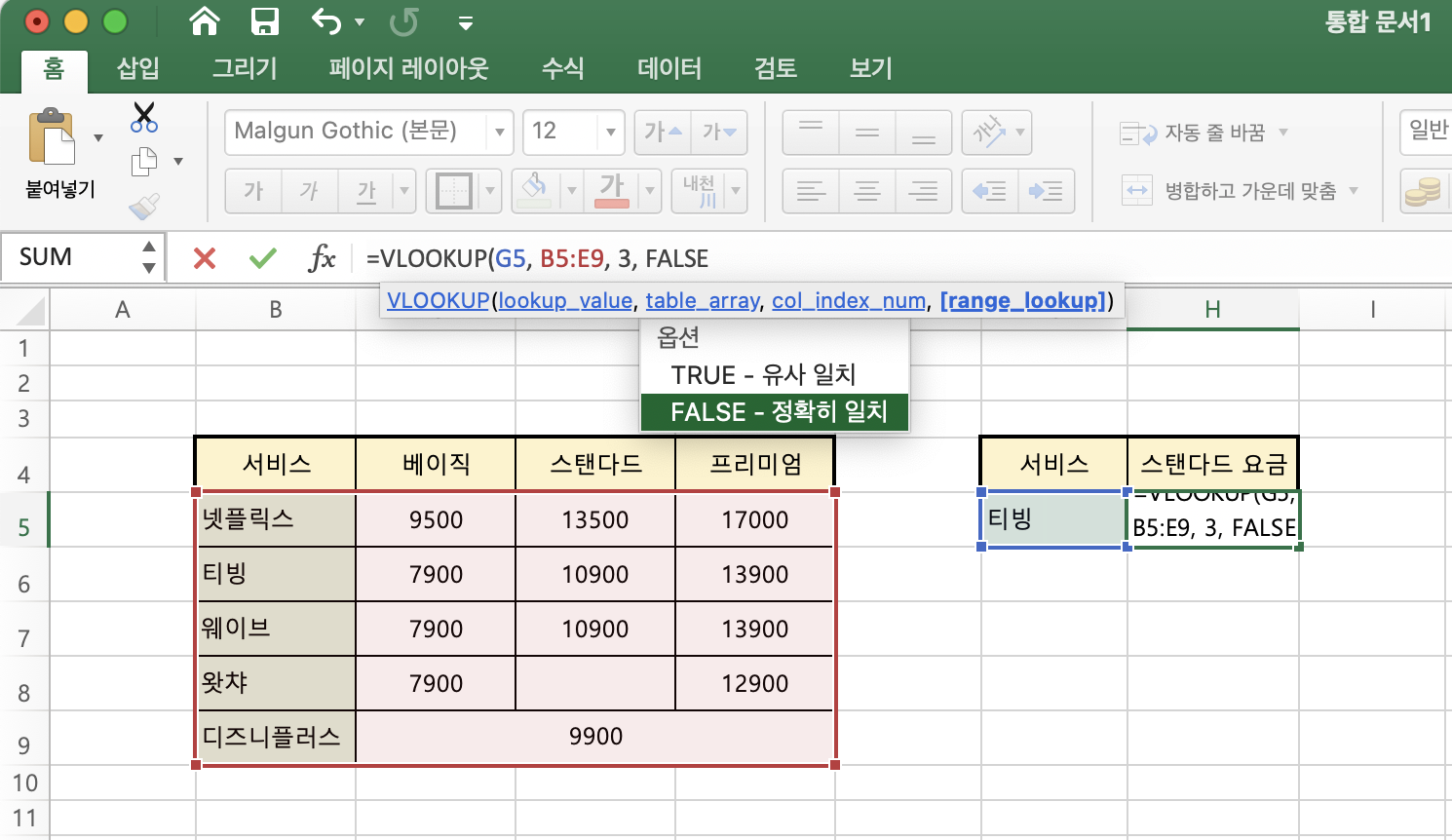Align text to bottom
Image resolution: width=1452 pixels, height=840 pixels.
(923, 132)
